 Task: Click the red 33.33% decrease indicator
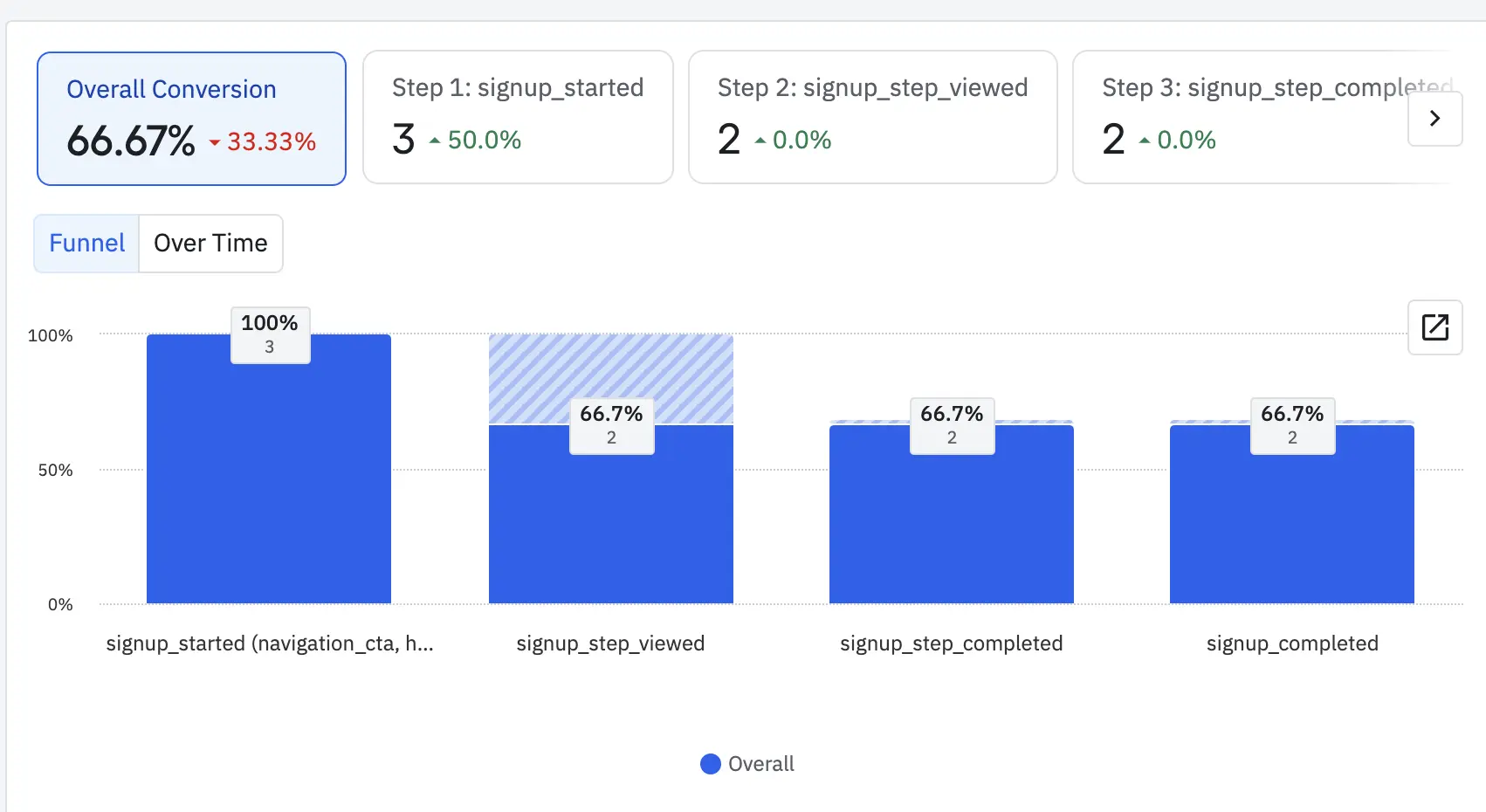[x=264, y=141]
